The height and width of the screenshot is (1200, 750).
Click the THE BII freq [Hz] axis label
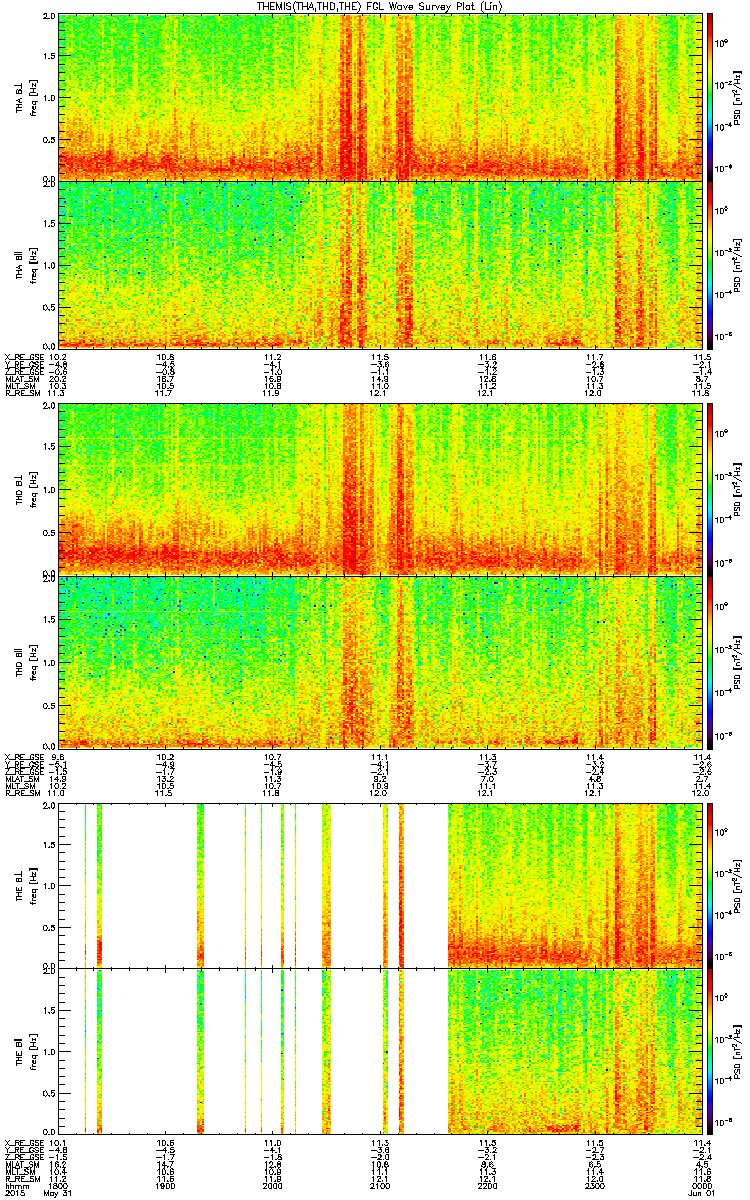pyautogui.click(x=33, y=1051)
